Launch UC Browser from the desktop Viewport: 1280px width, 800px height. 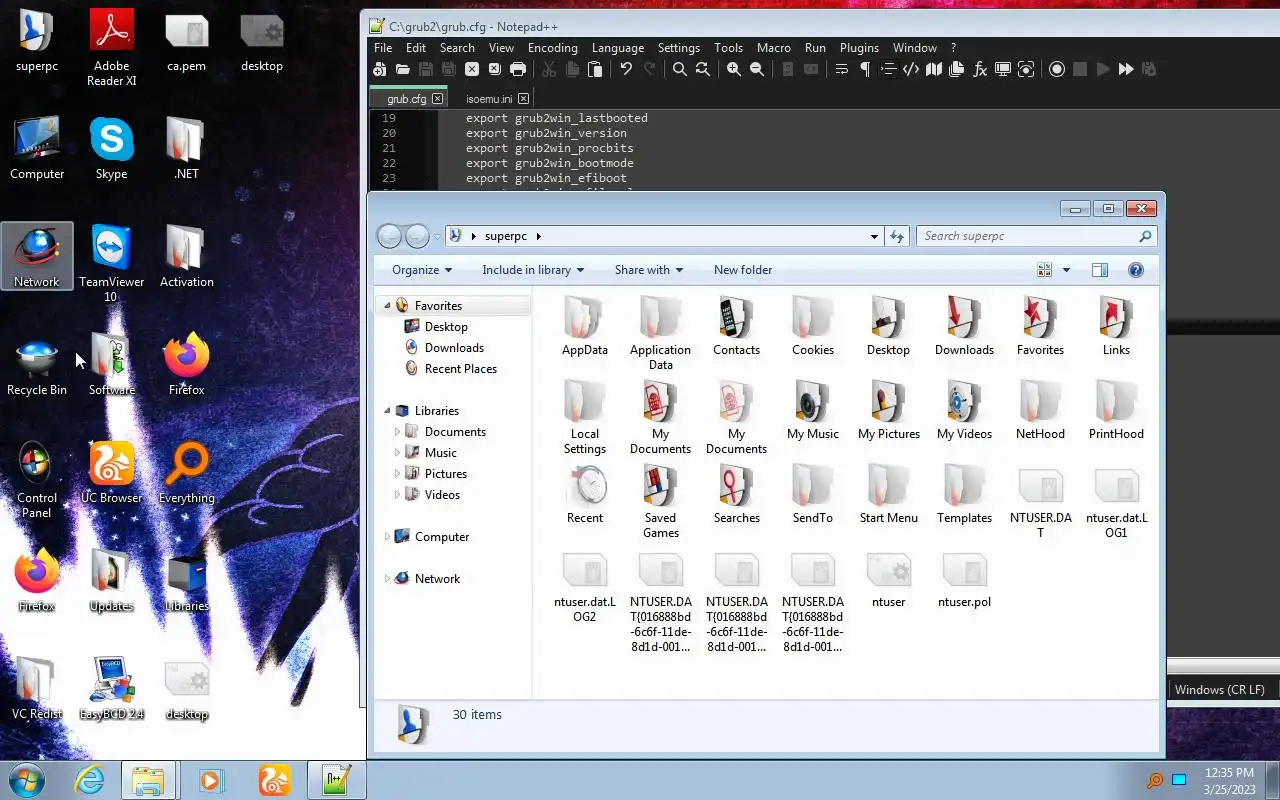click(x=111, y=473)
